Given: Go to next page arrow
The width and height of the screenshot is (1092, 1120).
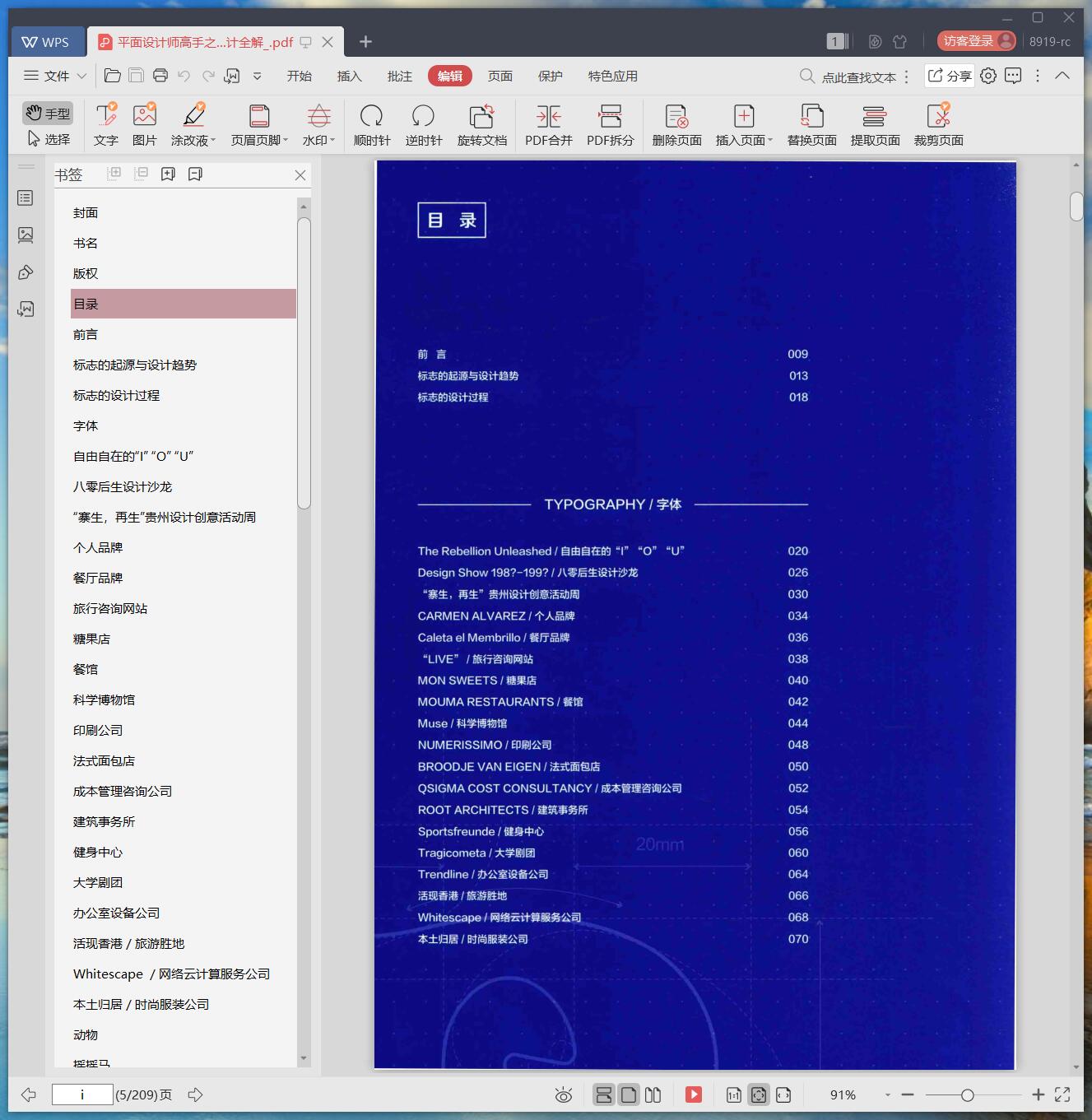Looking at the screenshot, I should (x=195, y=1094).
